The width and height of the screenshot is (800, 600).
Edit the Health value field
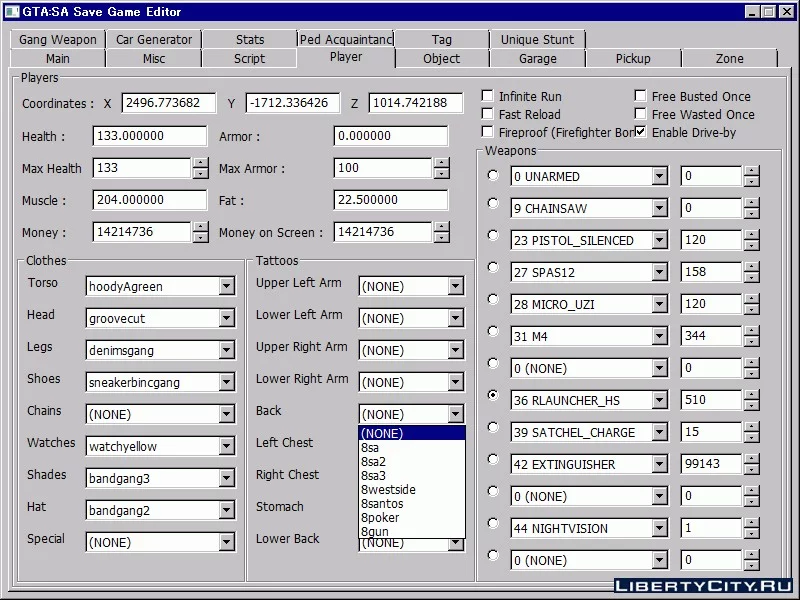[150, 136]
